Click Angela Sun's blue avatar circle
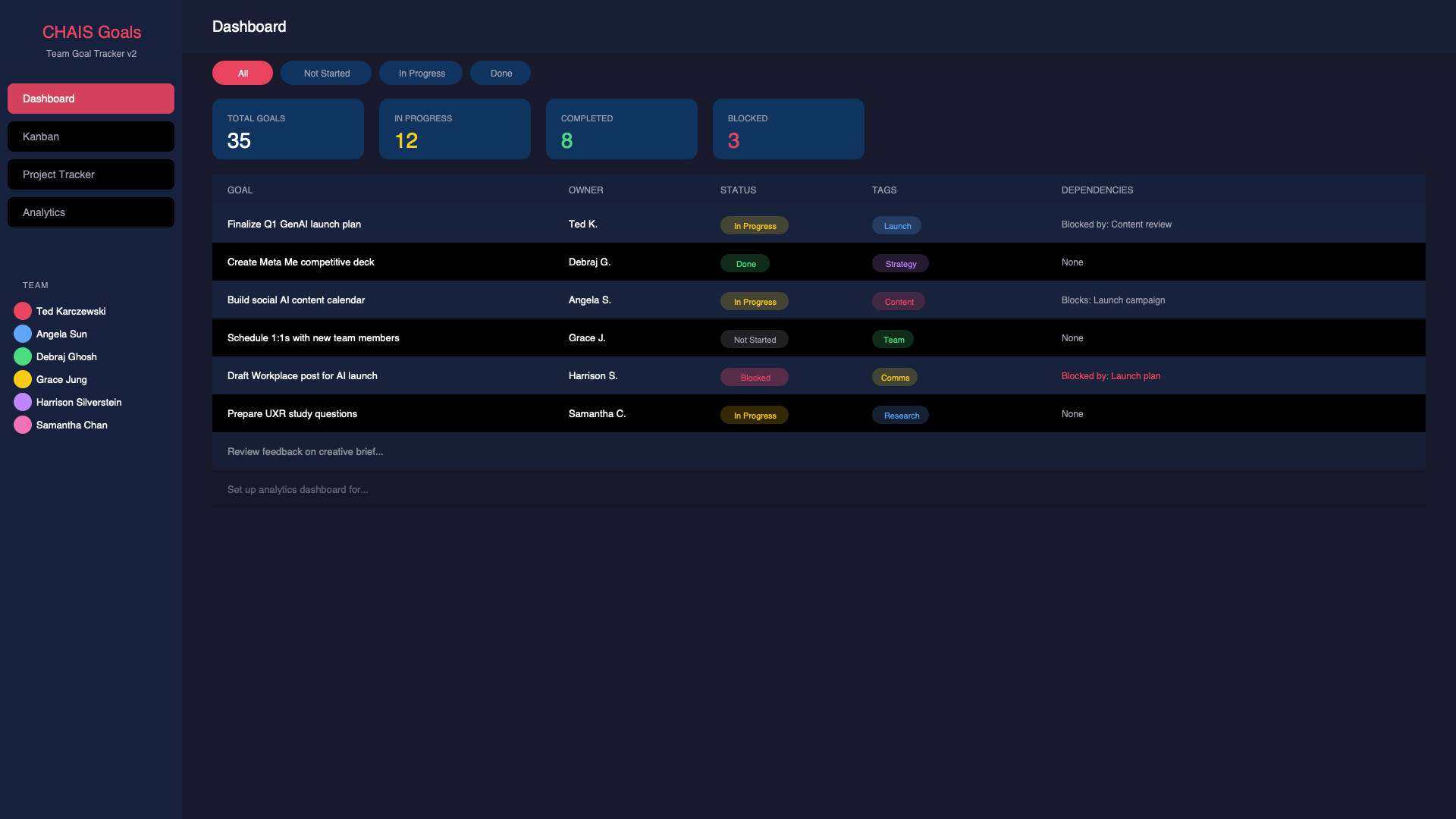The height and width of the screenshot is (819, 1456). click(23, 334)
